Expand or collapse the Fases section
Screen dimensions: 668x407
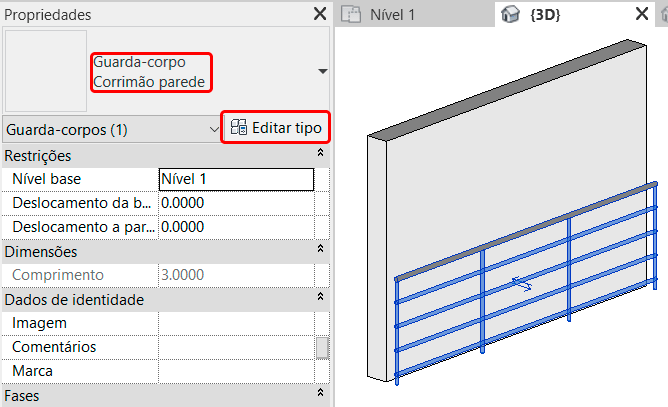tap(320, 394)
